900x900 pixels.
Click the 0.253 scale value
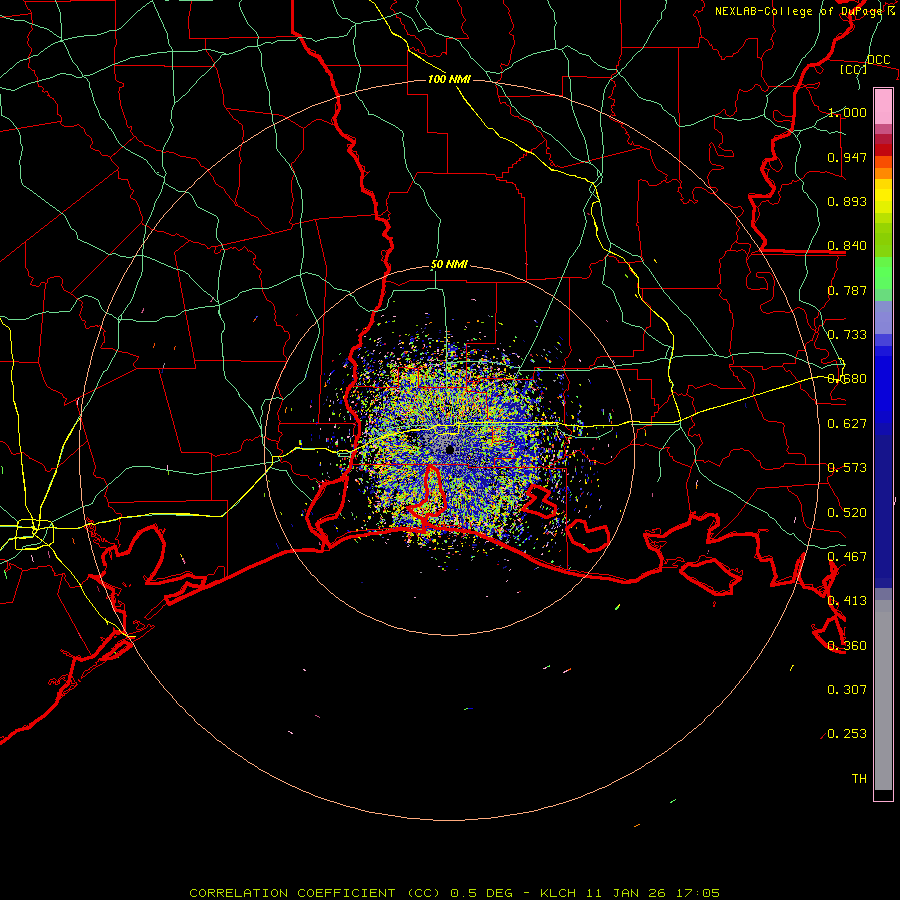(847, 734)
